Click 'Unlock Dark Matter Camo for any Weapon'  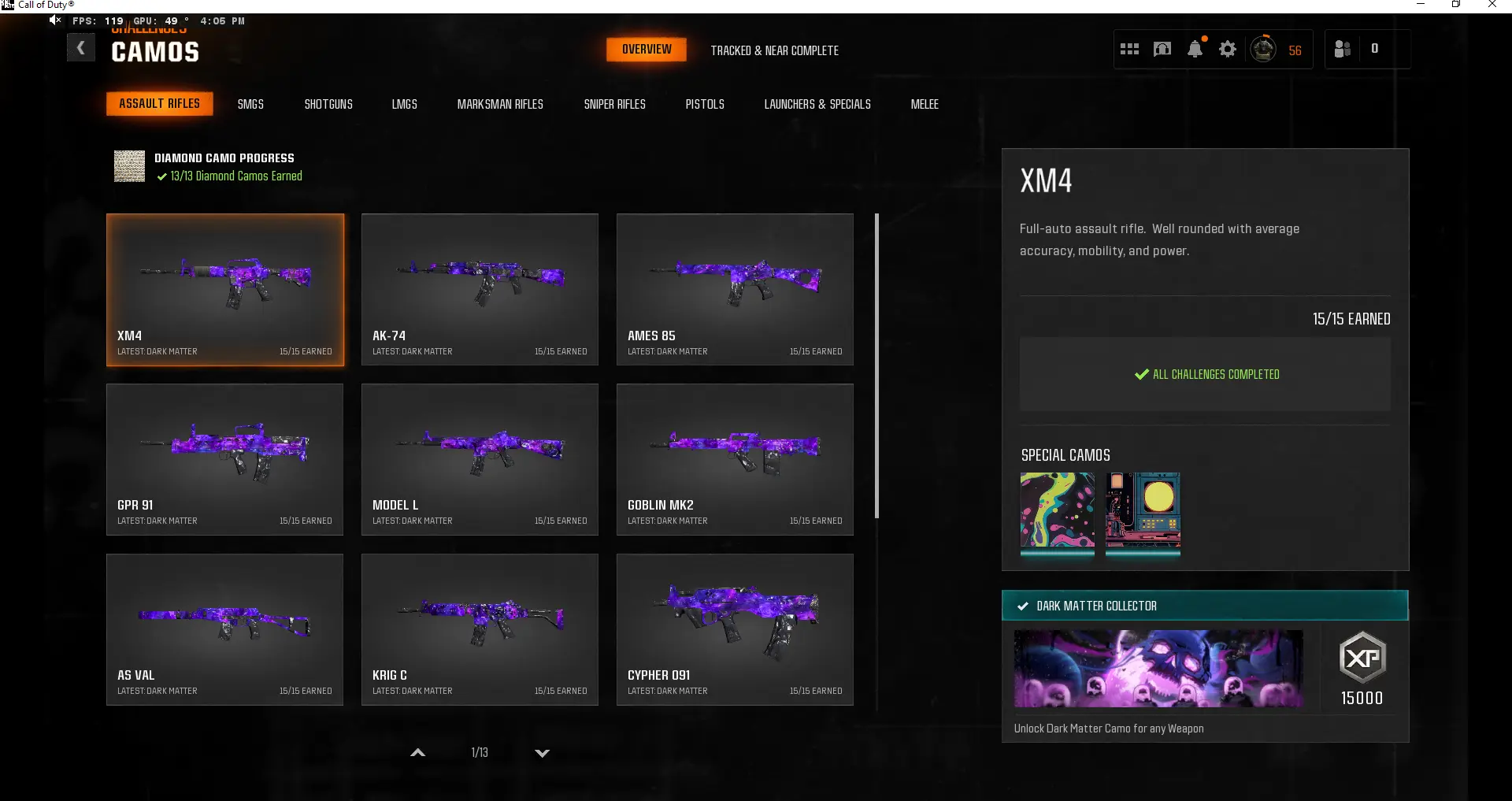[1109, 729]
